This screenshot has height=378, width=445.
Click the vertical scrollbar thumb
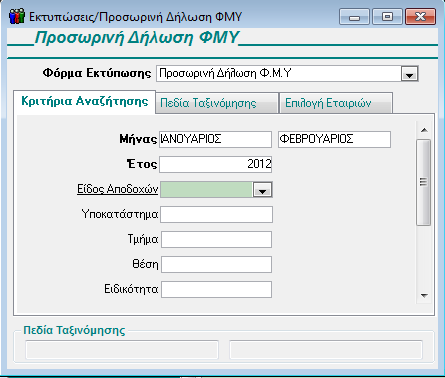click(424, 182)
